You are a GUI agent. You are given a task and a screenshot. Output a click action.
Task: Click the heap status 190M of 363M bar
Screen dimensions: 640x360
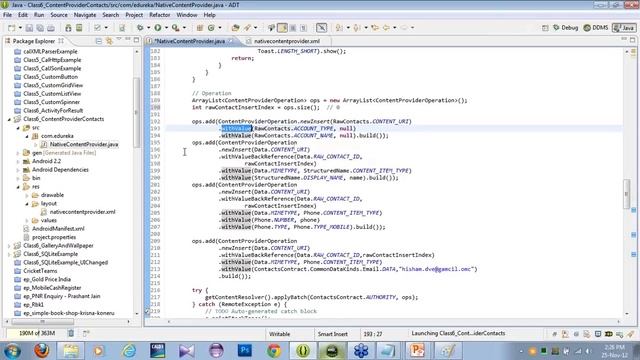[37, 333]
